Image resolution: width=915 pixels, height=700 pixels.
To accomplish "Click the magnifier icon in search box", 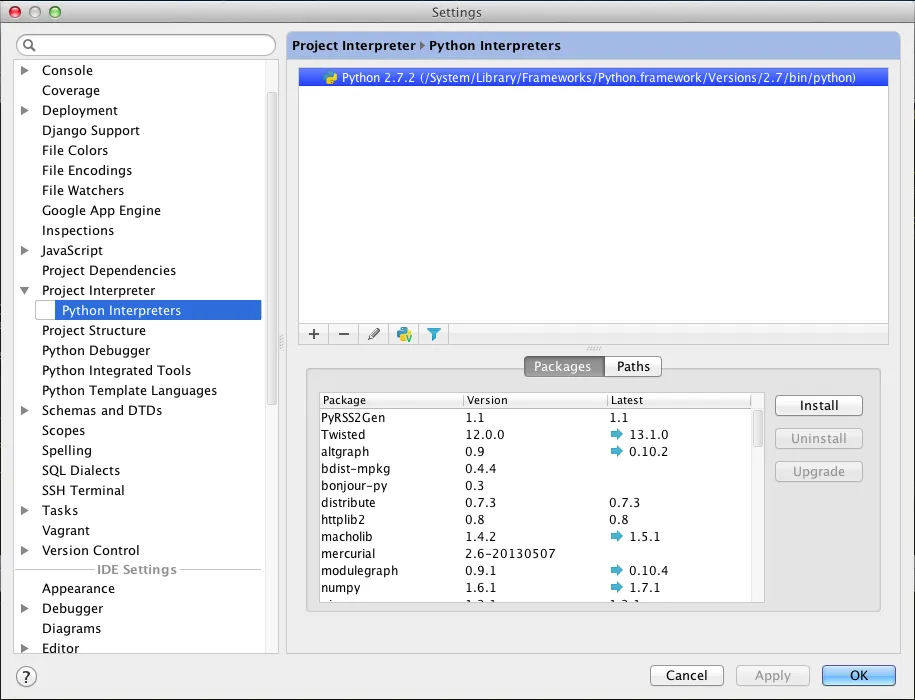I will (29, 45).
